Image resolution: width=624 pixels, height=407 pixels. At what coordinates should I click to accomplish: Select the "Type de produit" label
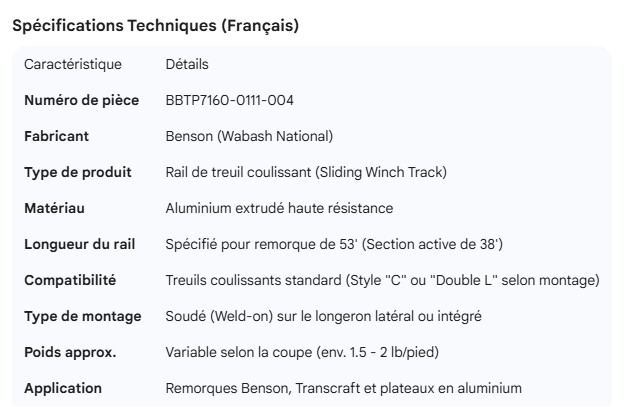(x=77, y=172)
